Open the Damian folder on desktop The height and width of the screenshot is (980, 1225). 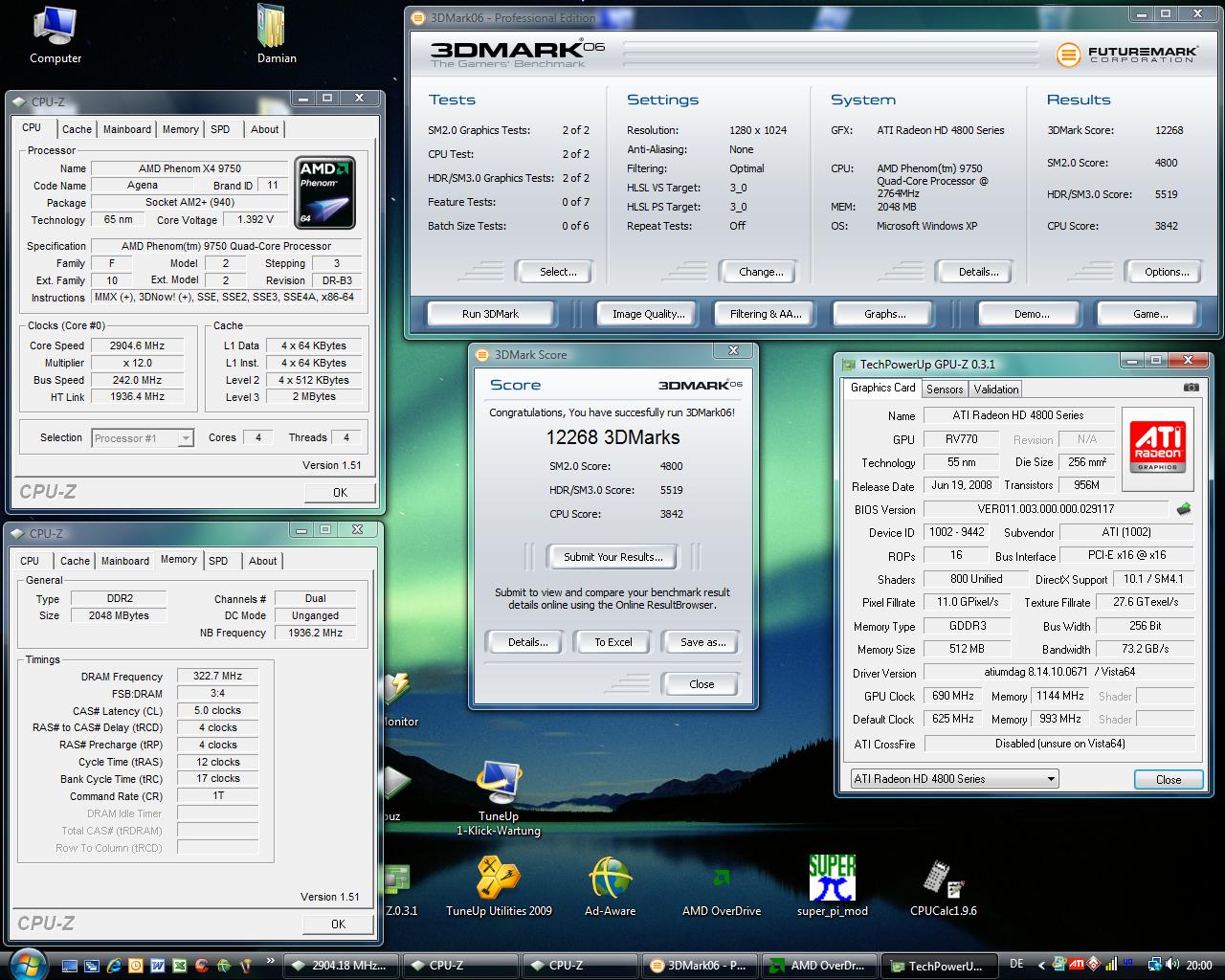[276, 34]
